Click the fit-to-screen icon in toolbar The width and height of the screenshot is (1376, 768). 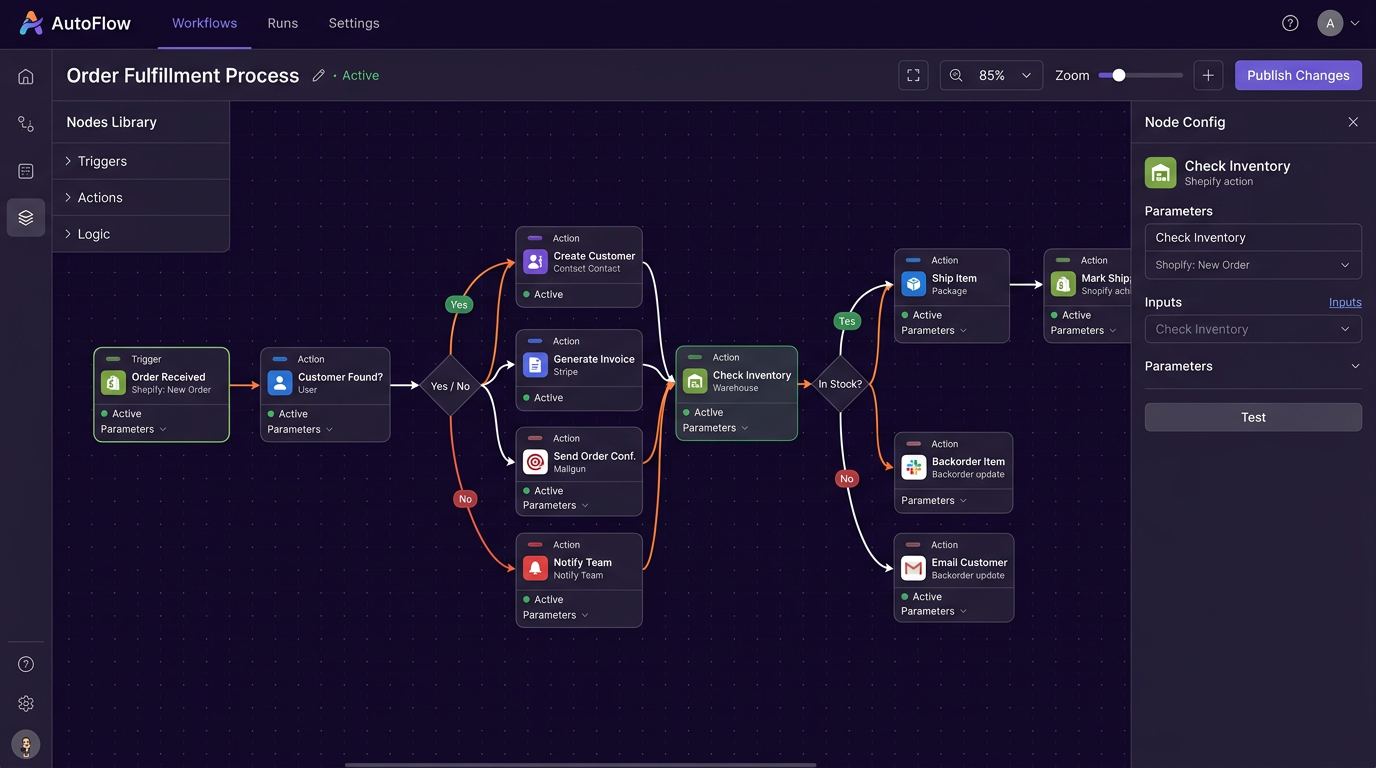tap(913, 76)
